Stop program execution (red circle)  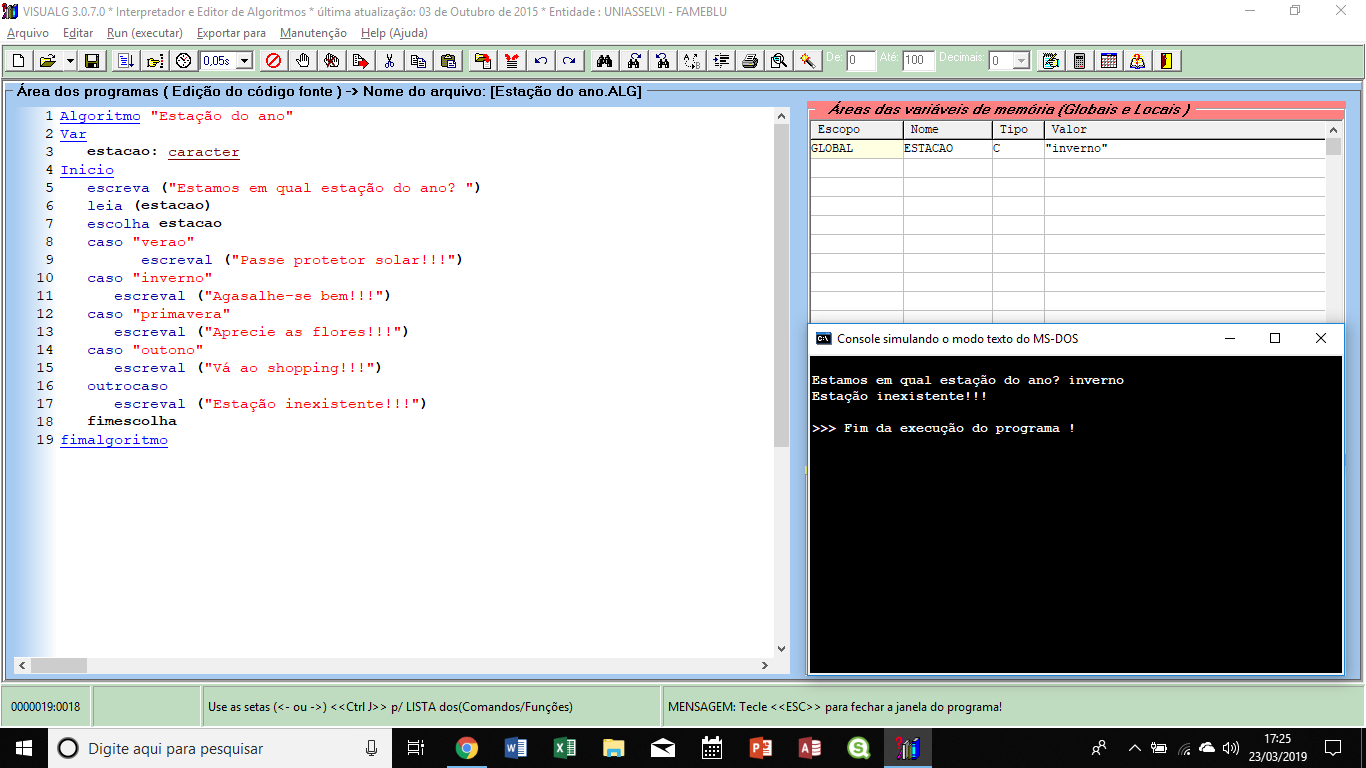(272, 61)
